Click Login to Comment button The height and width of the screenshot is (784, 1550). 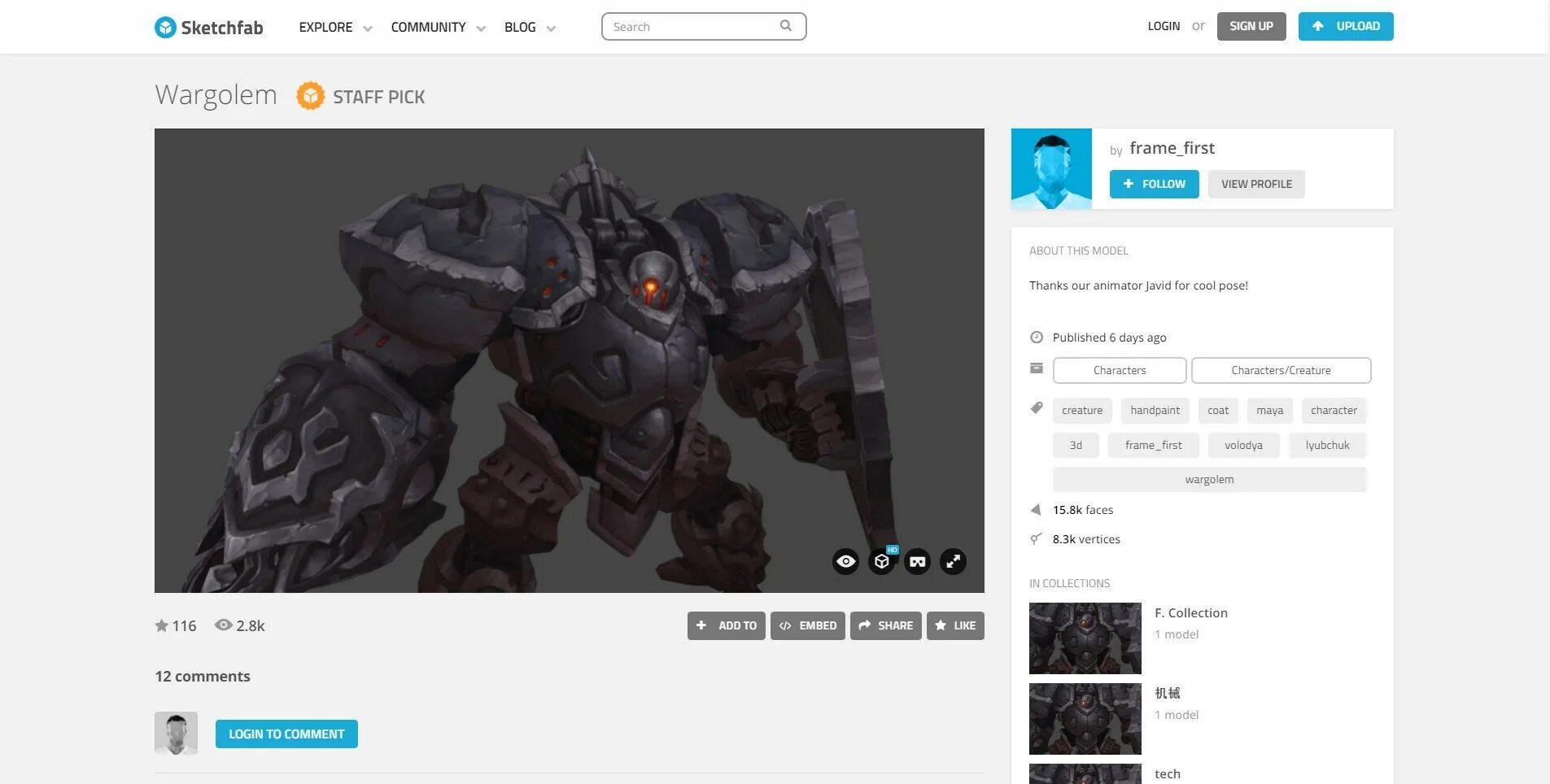coord(286,734)
